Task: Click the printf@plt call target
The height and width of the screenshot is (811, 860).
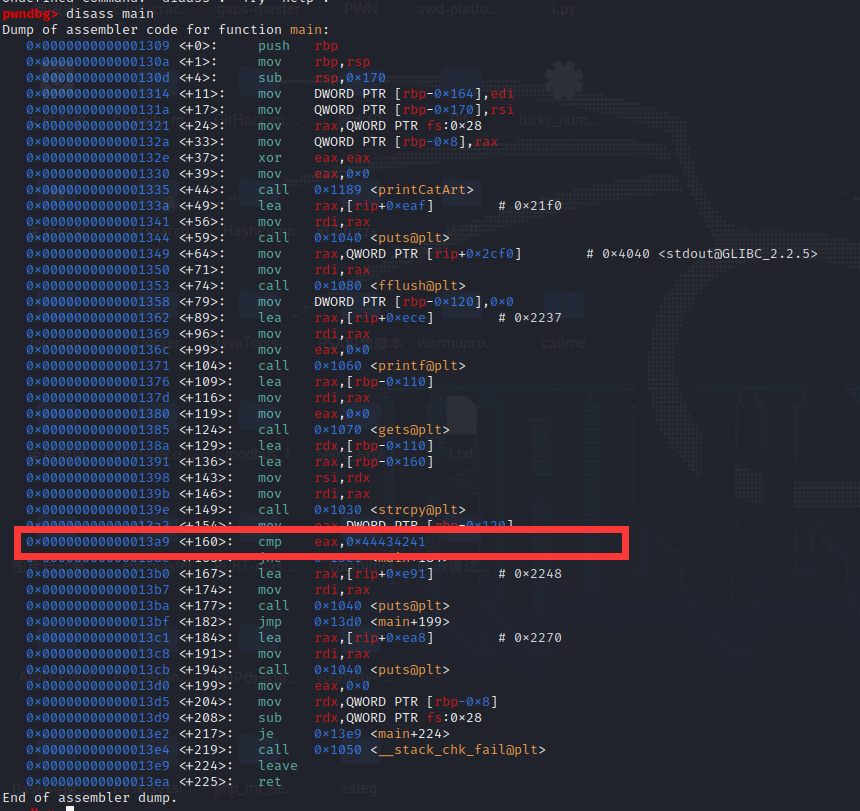Action: pyautogui.click(x=389, y=365)
